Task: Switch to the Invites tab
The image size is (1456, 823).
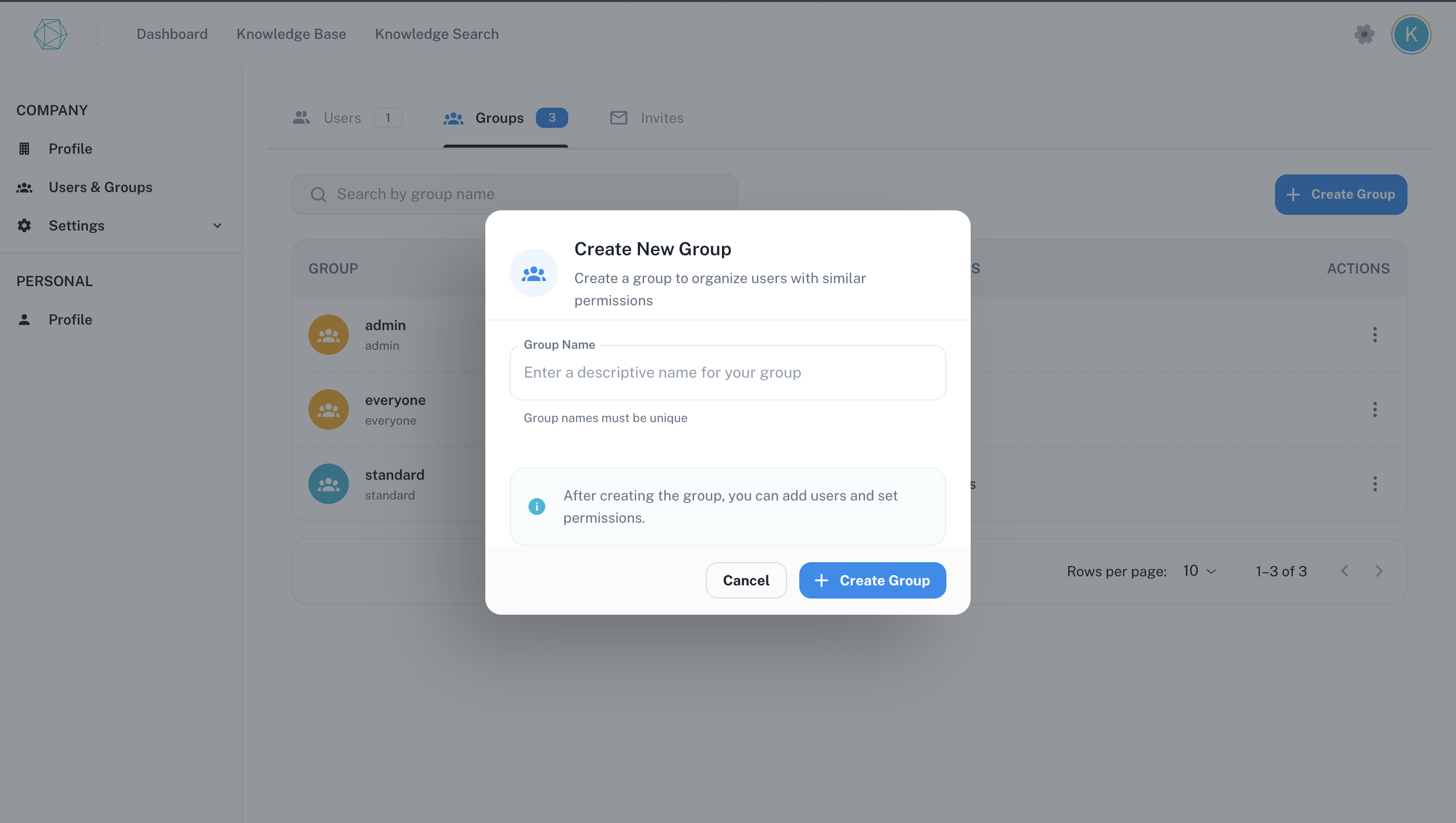Action: pos(661,118)
